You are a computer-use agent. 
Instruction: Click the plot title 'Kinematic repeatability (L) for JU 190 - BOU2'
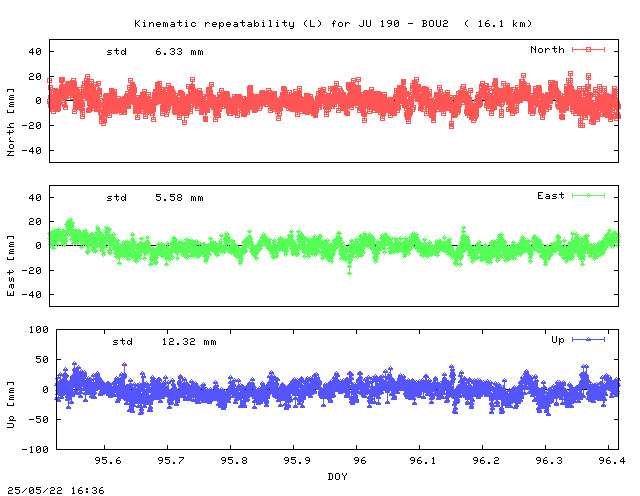point(291,24)
